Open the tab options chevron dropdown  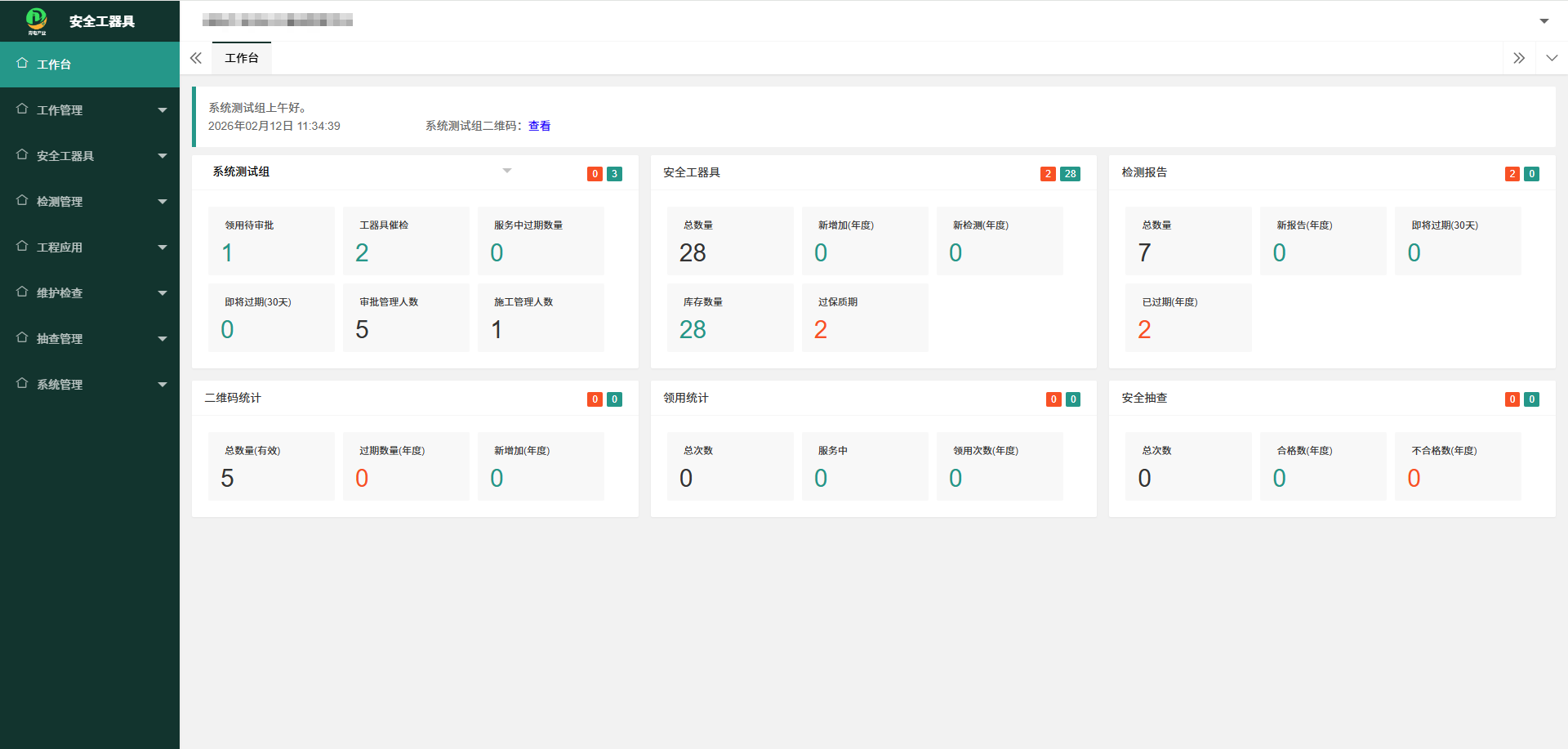coord(1552,58)
